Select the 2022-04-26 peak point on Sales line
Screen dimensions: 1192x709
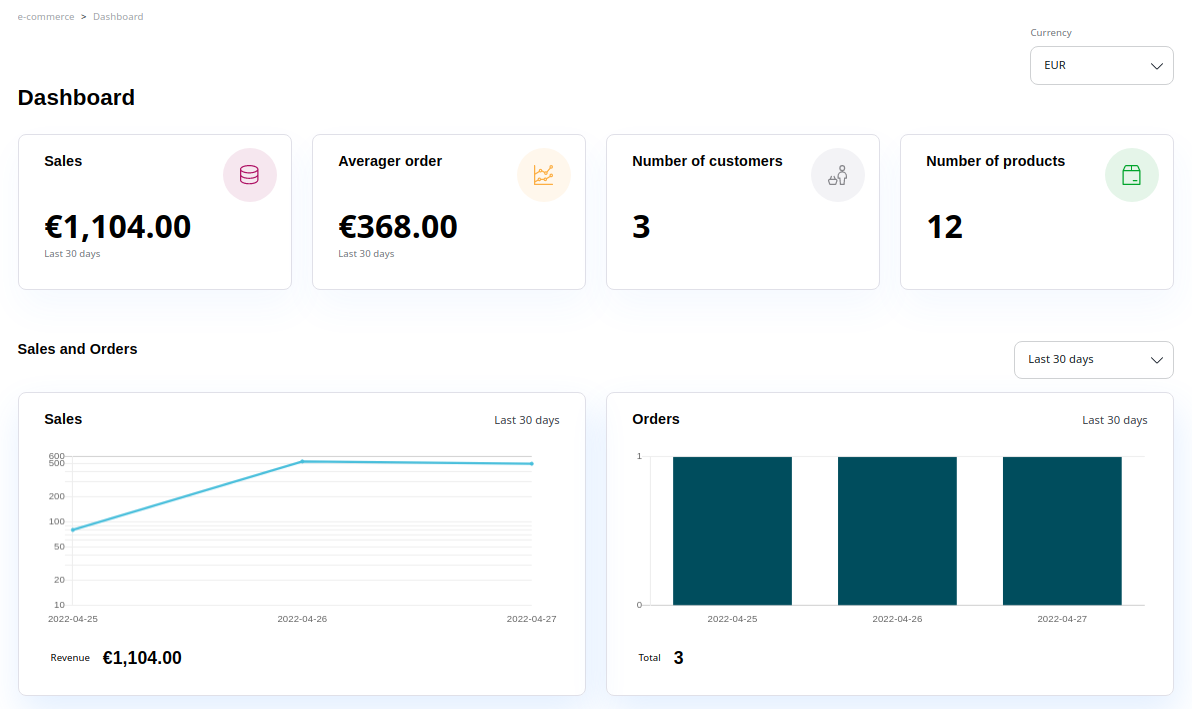(302, 461)
